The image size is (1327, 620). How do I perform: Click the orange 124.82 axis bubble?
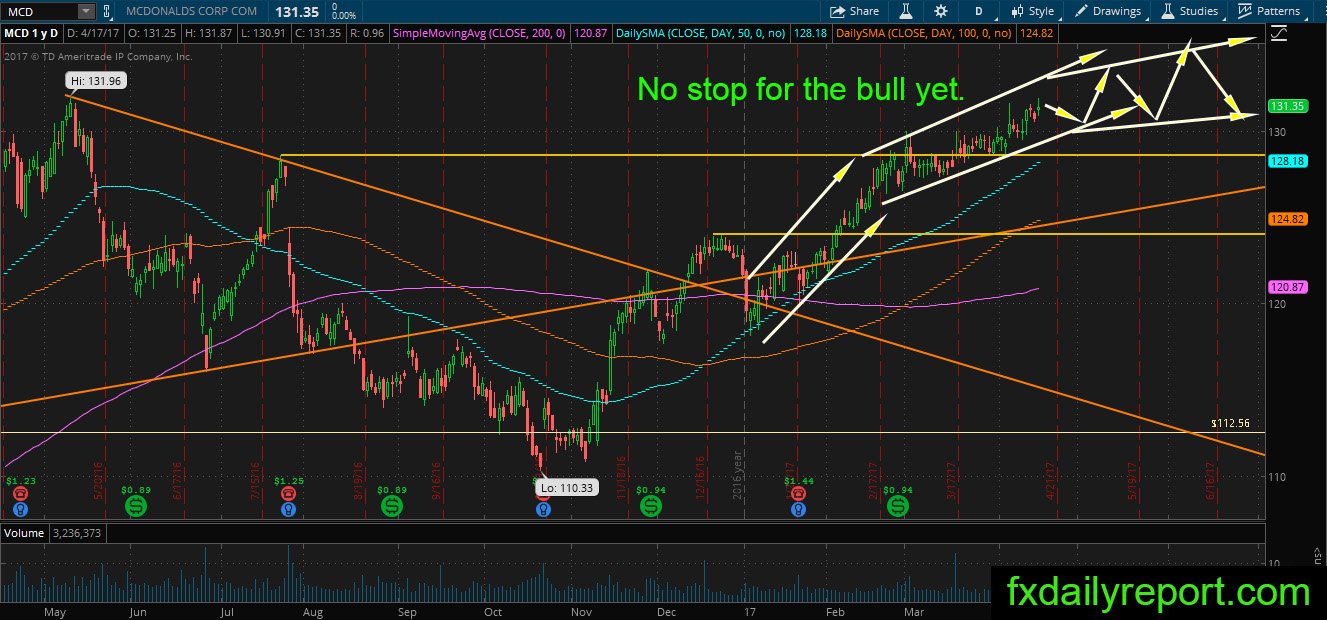(x=1287, y=219)
